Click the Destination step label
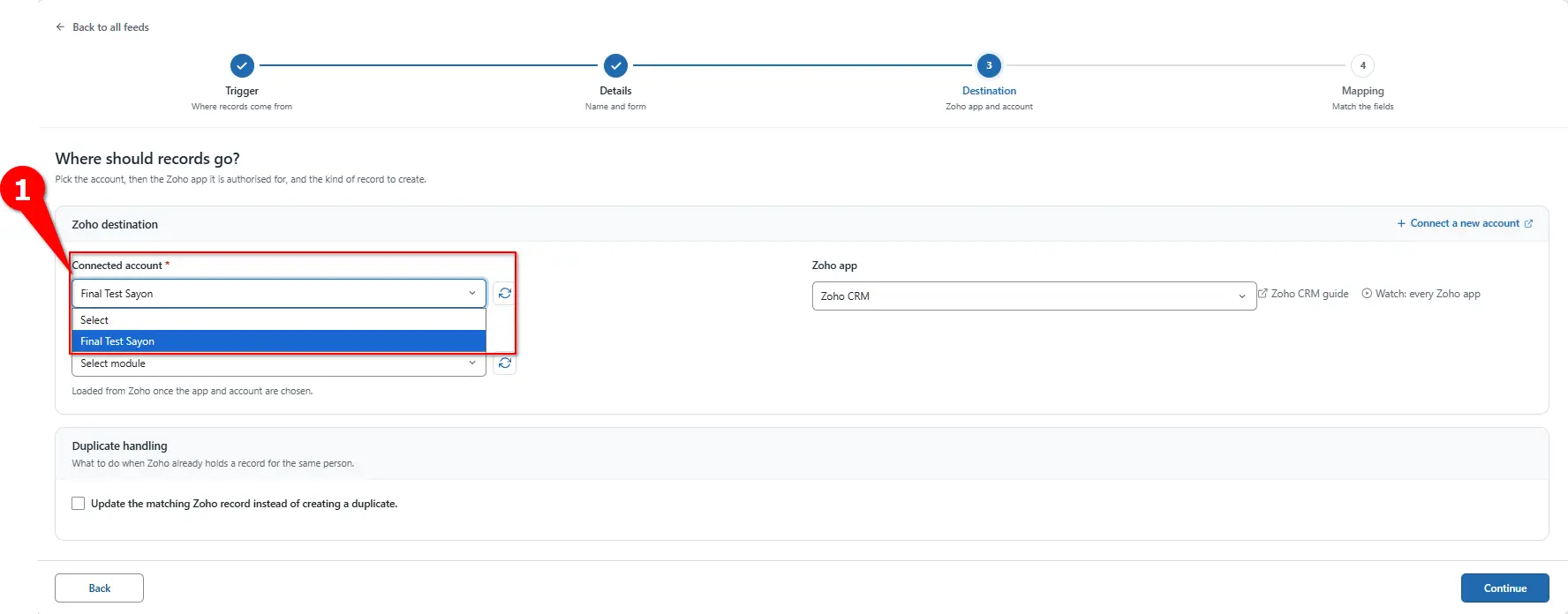This screenshot has width=1568, height=614. click(x=989, y=91)
